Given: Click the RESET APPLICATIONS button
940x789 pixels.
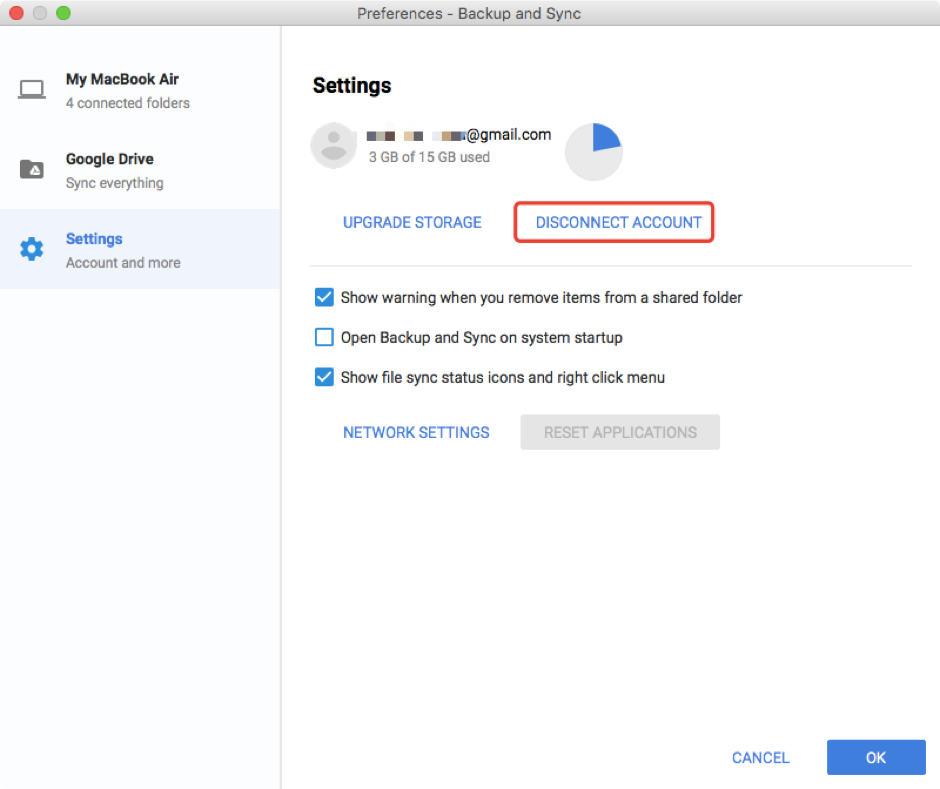Looking at the screenshot, I should (619, 432).
